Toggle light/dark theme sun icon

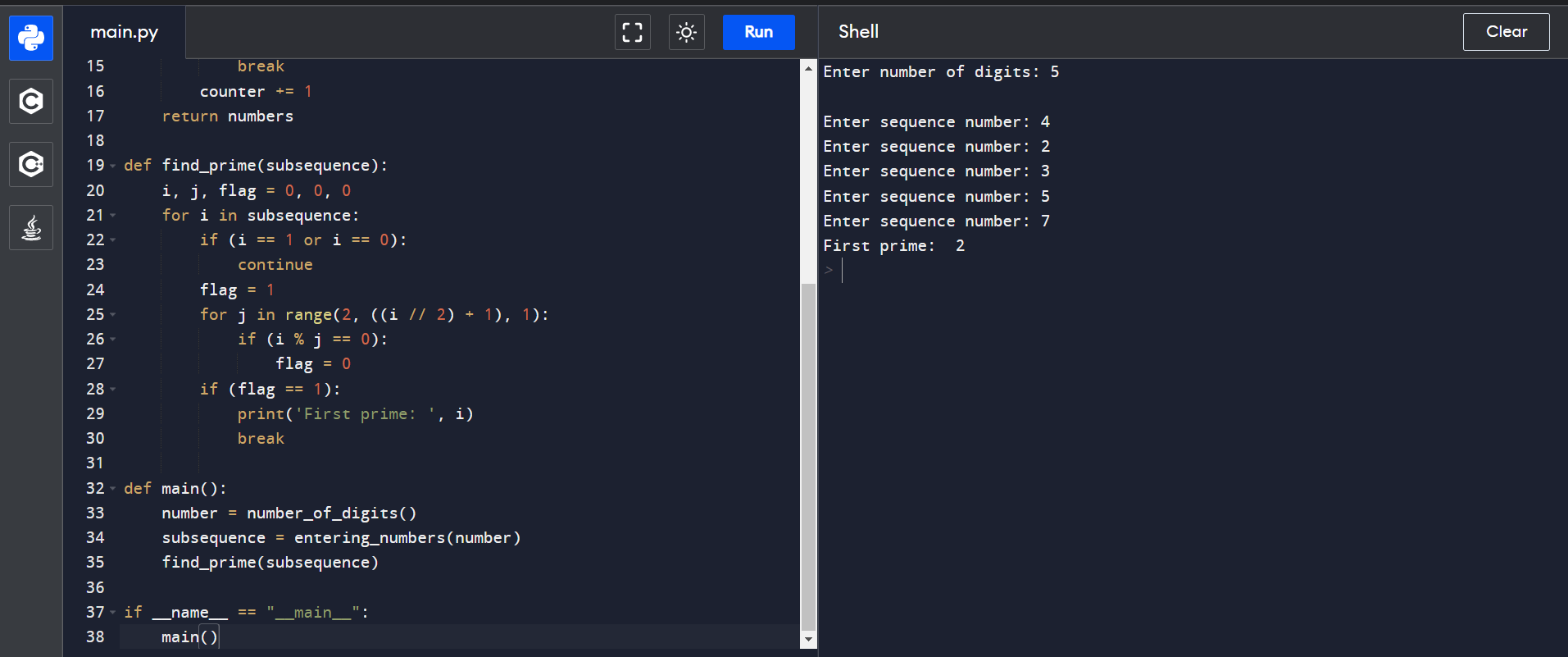(x=686, y=32)
